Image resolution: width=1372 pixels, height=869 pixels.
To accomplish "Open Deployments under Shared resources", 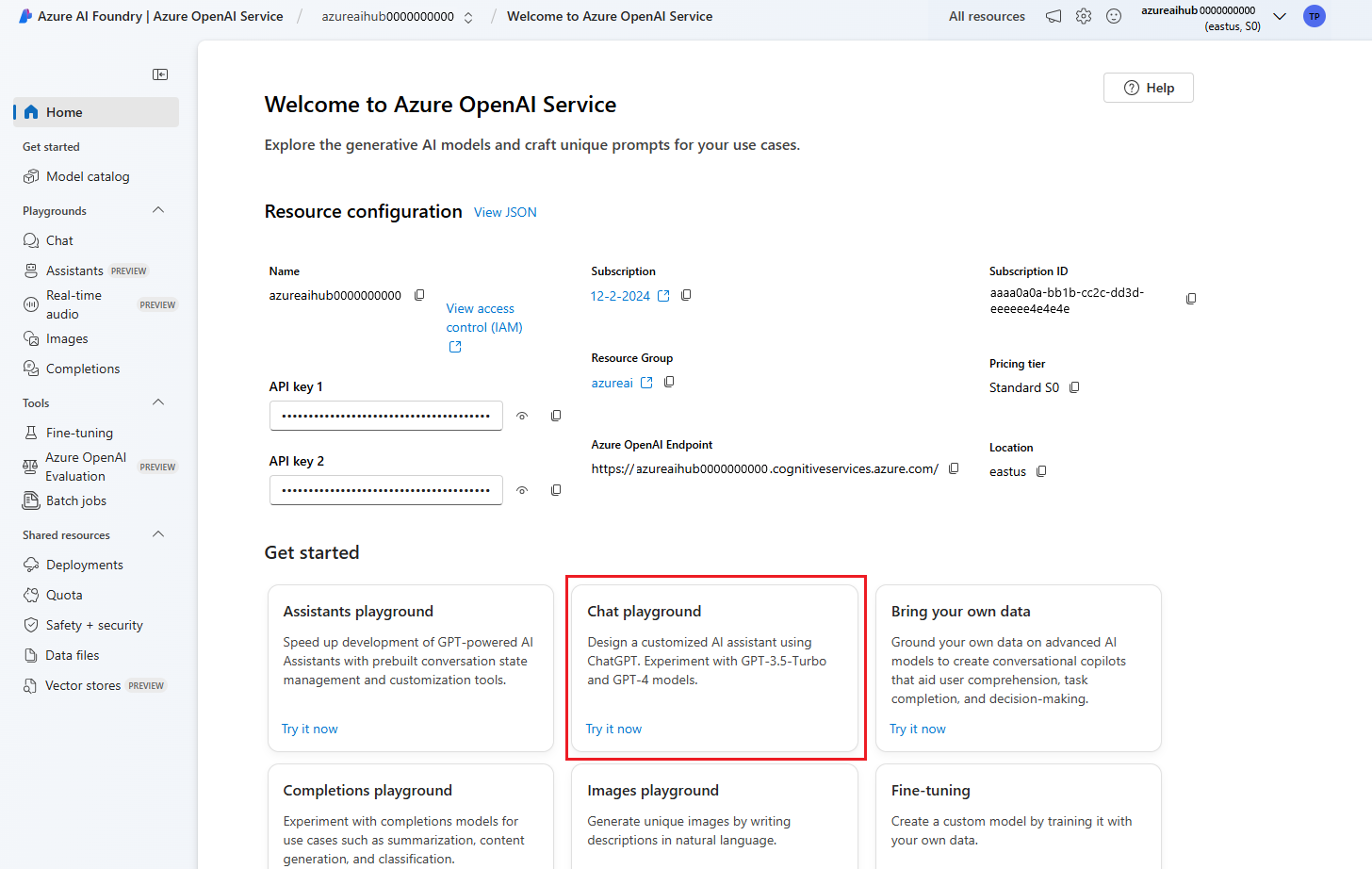I will click(x=84, y=564).
